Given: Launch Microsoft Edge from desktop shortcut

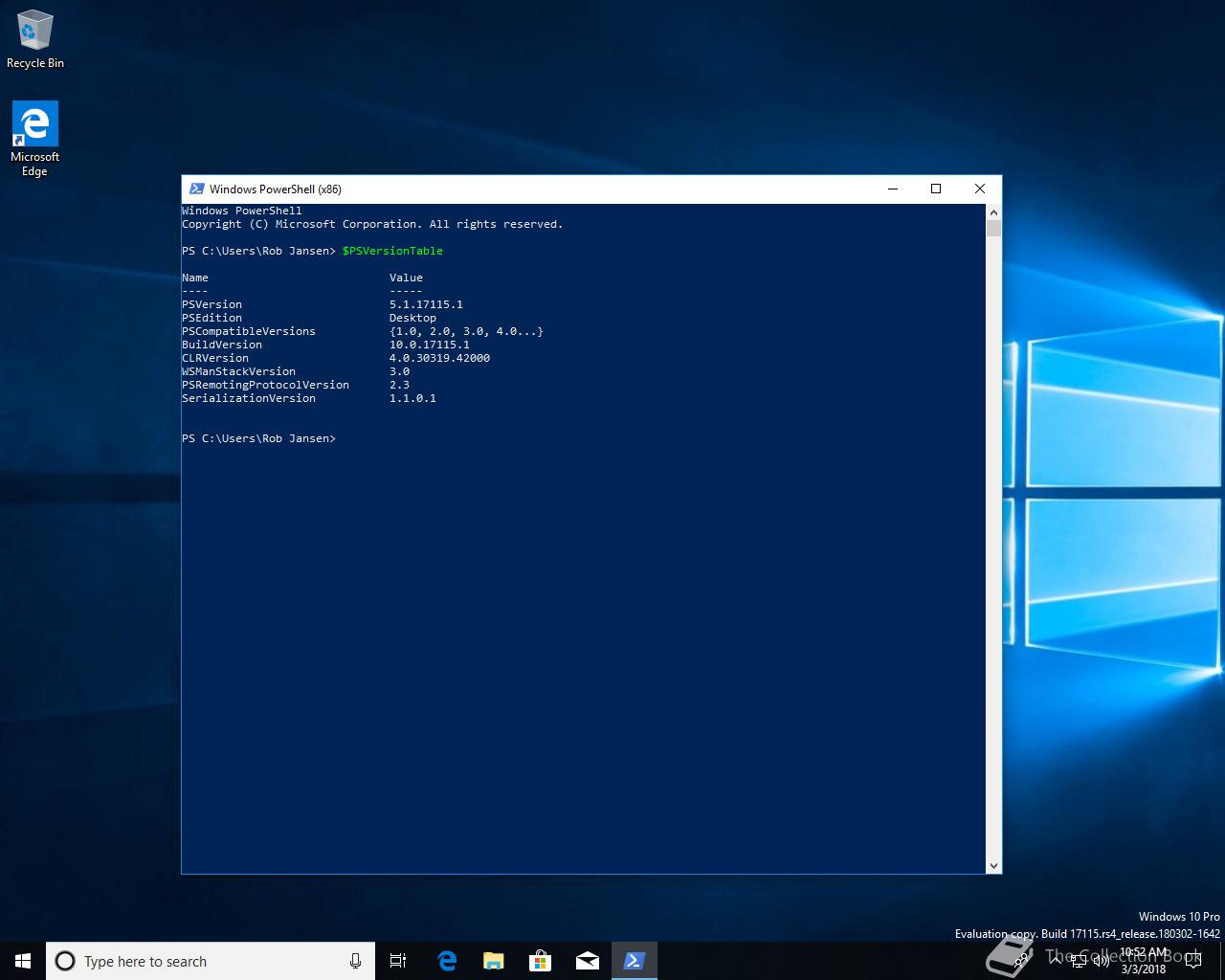Looking at the screenshot, I should (x=35, y=139).
